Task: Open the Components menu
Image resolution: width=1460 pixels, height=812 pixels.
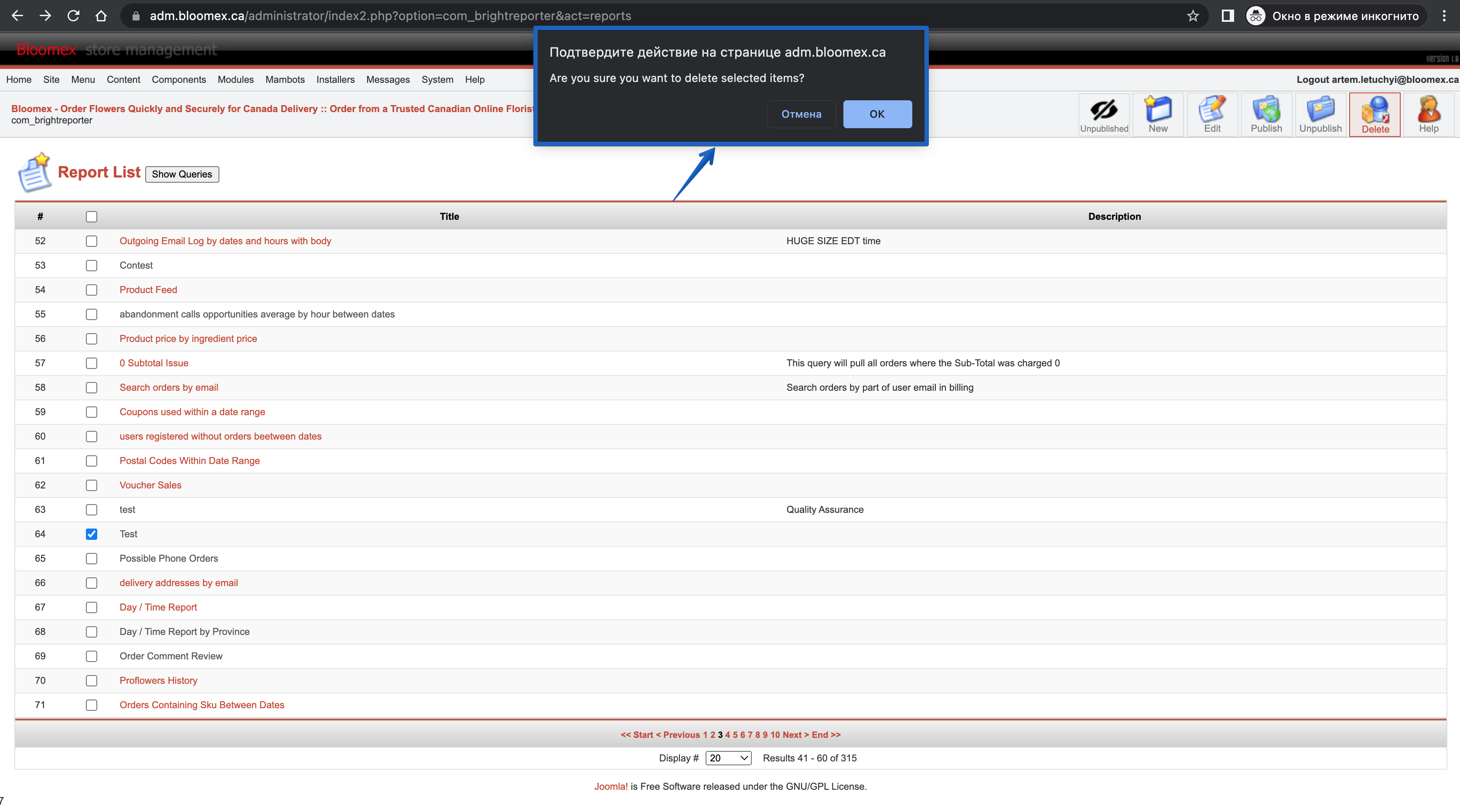Action: (x=178, y=80)
